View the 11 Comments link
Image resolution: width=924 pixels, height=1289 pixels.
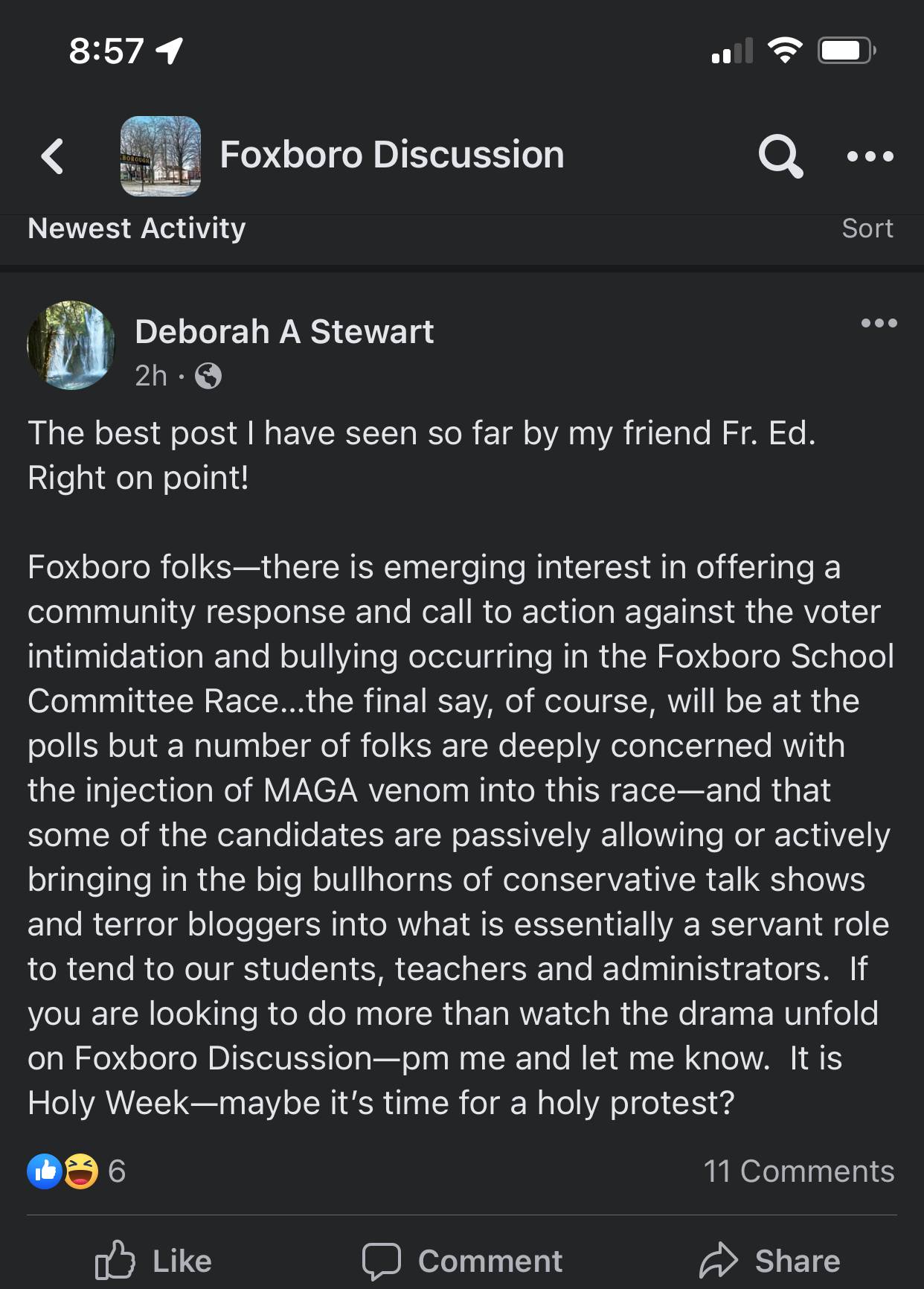(799, 1171)
